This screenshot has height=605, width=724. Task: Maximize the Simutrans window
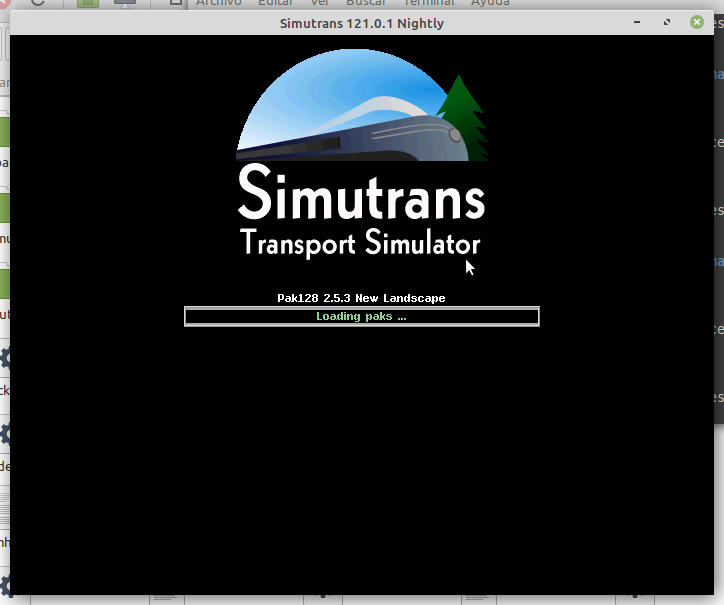pos(667,22)
